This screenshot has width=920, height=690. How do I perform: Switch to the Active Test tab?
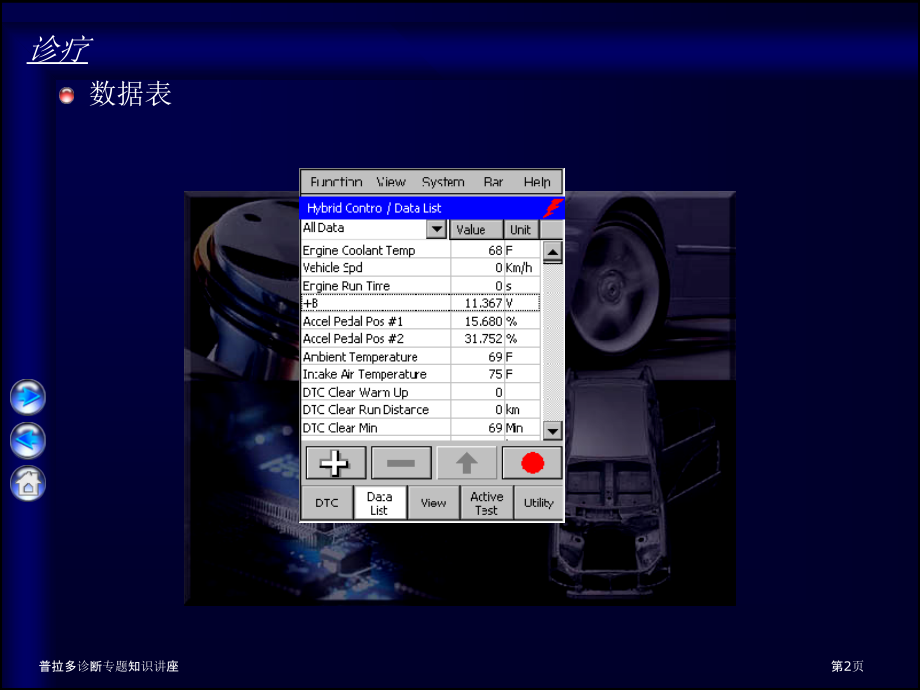coord(487,503)
